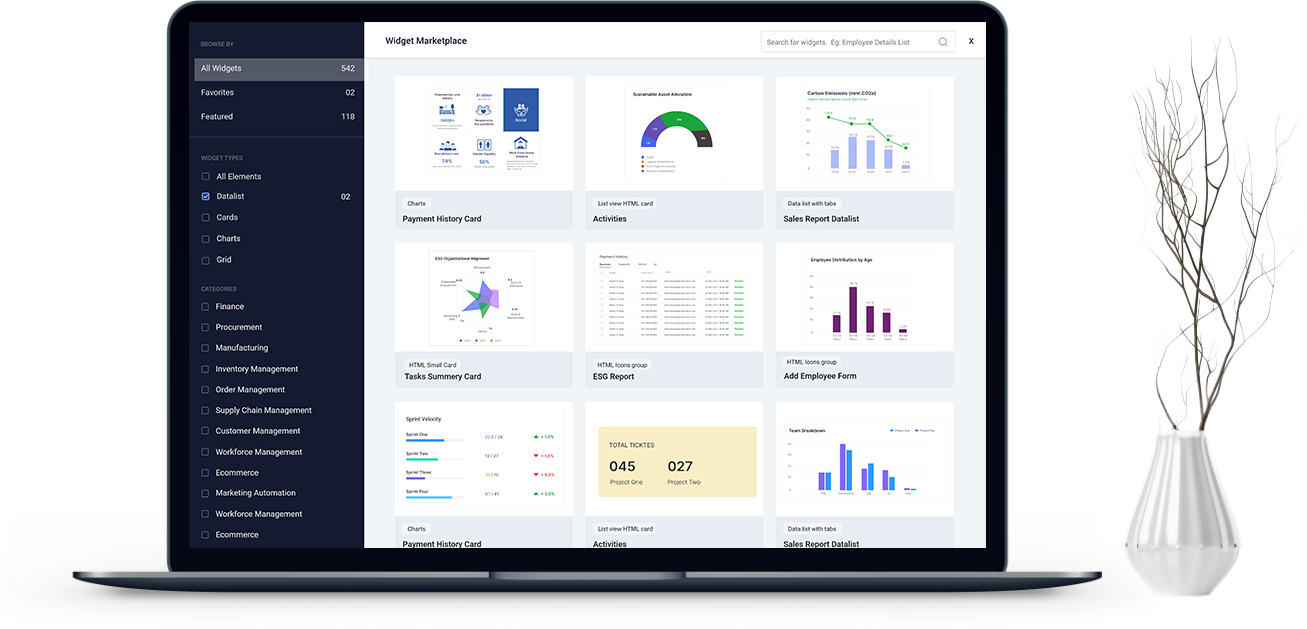This screenshot has width=1307, height=629.
Task: Open the Sustainable Asset Allocation gauge thumbnail
Action: (674, 132)
